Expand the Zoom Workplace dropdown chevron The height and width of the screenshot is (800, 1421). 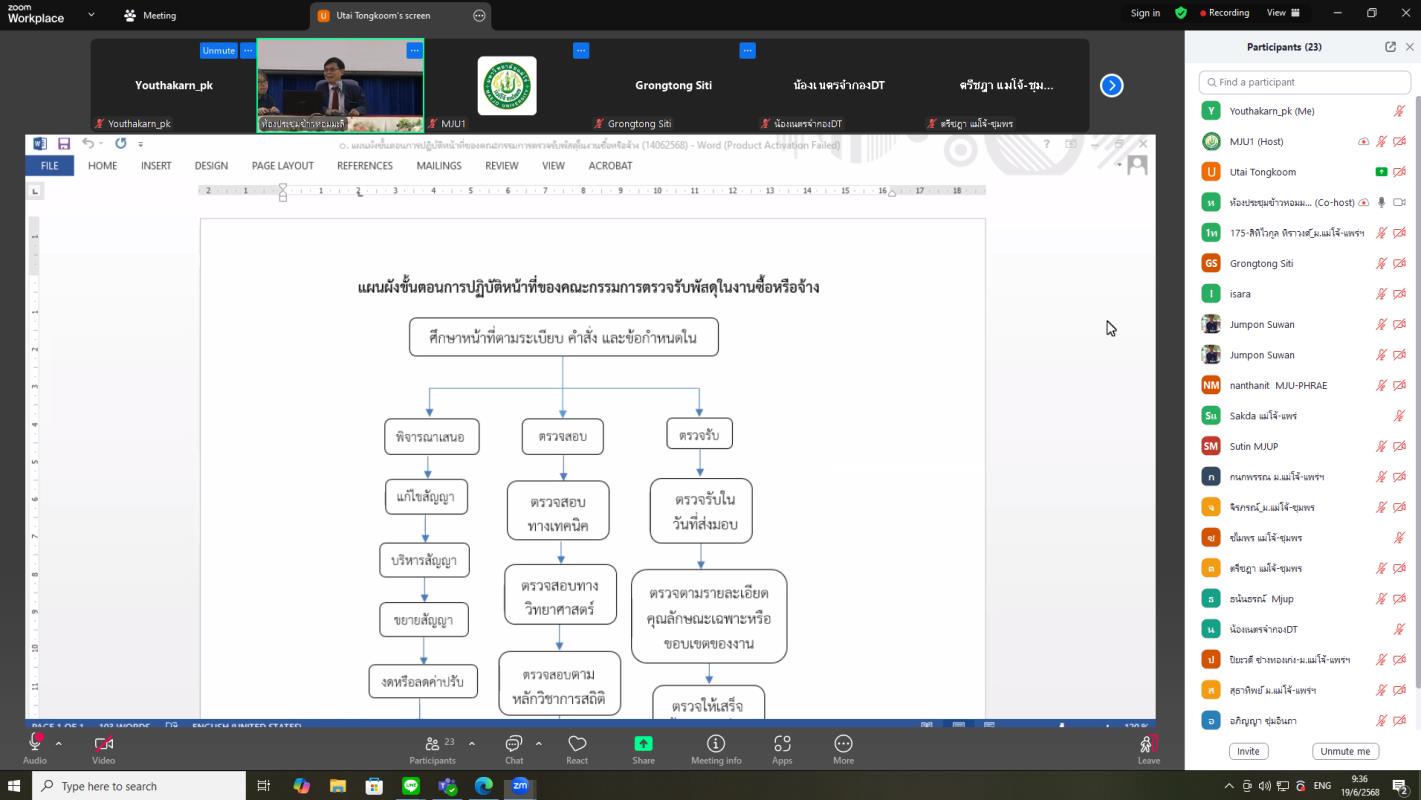(91, 15)
